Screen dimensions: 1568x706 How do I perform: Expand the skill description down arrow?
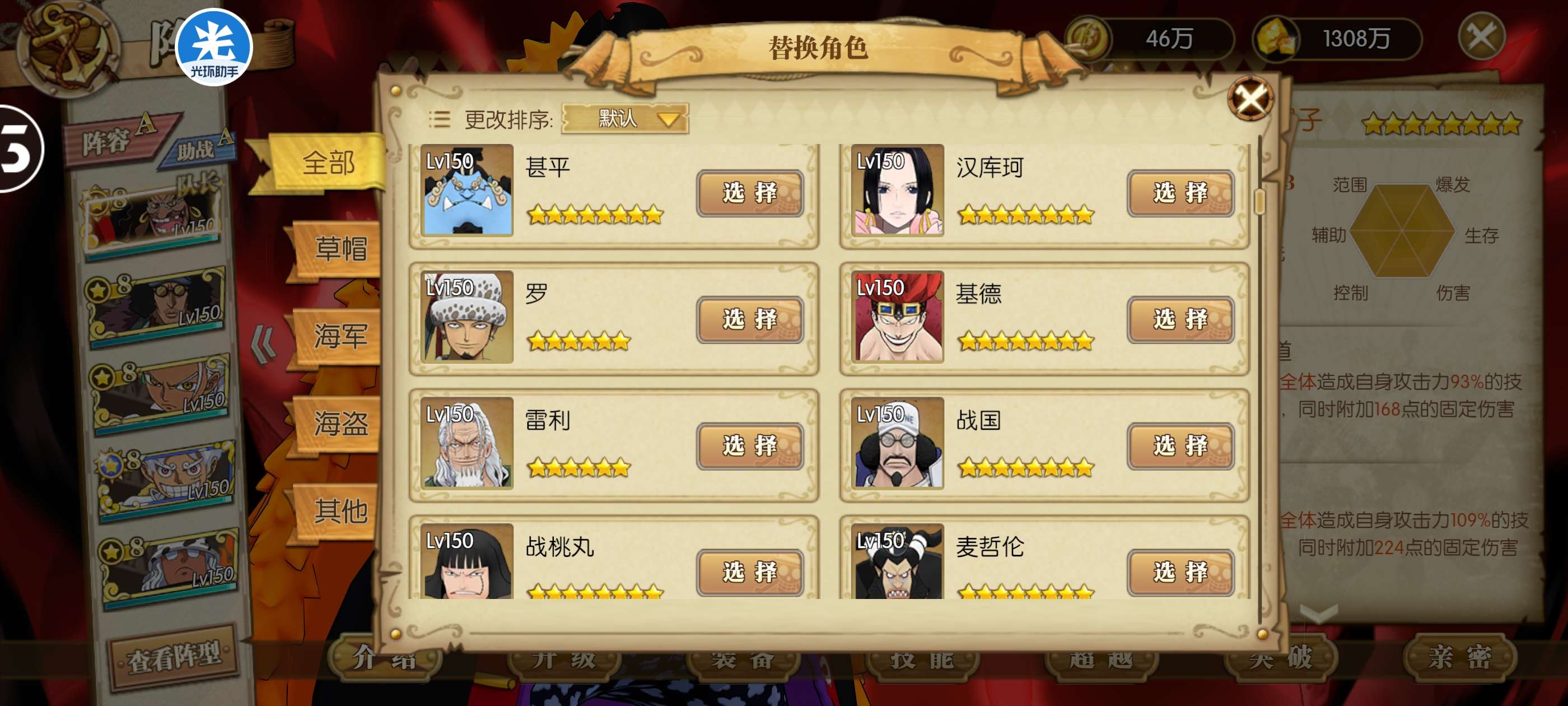click(x=1318, y=612)
